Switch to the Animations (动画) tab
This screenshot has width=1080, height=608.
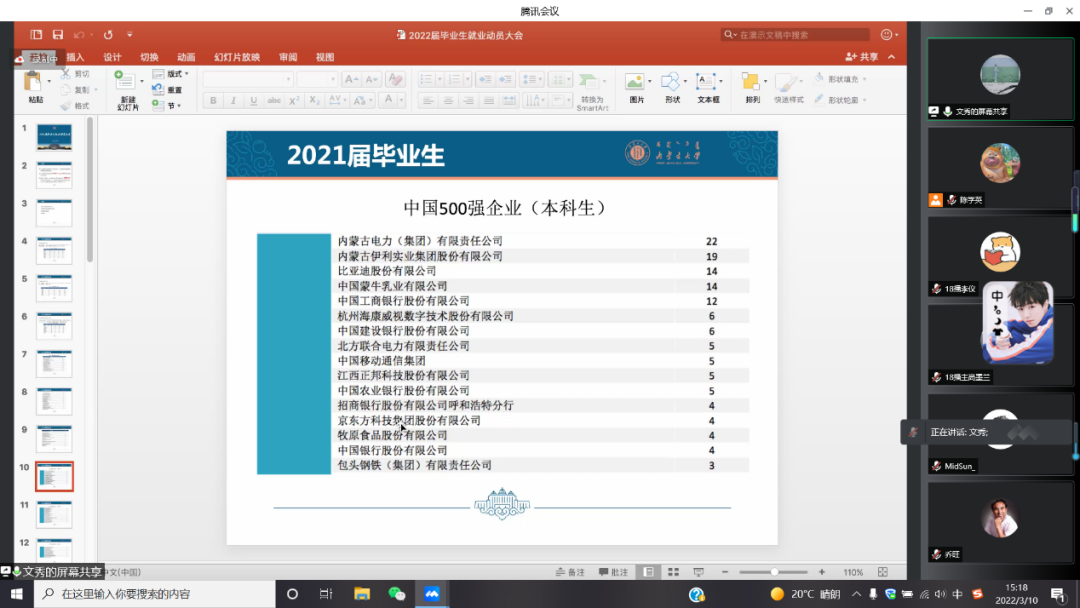(x=186, y=57)
